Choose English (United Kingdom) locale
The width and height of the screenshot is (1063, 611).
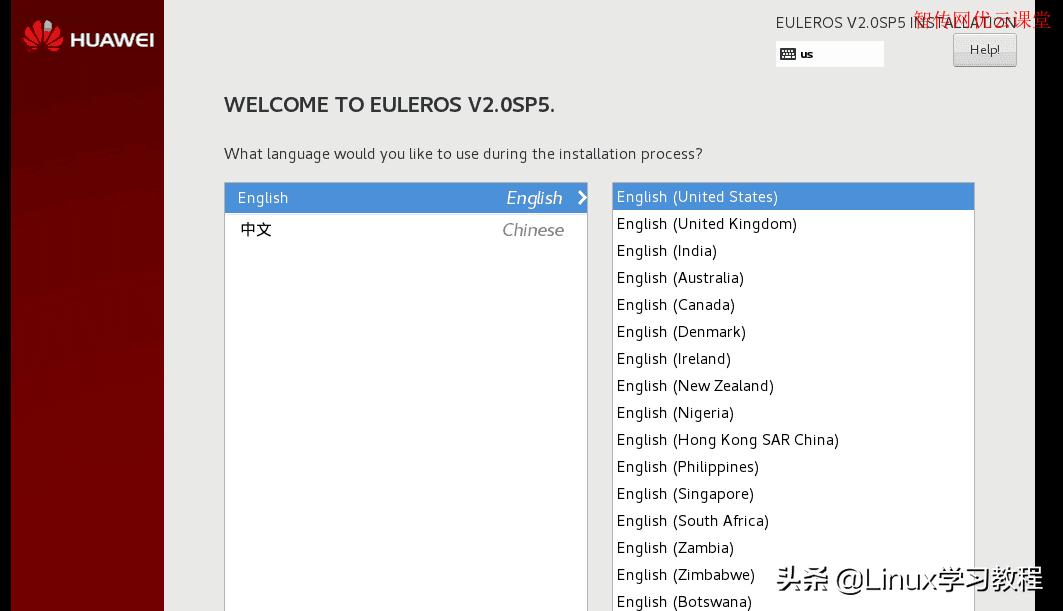[793, 224]
